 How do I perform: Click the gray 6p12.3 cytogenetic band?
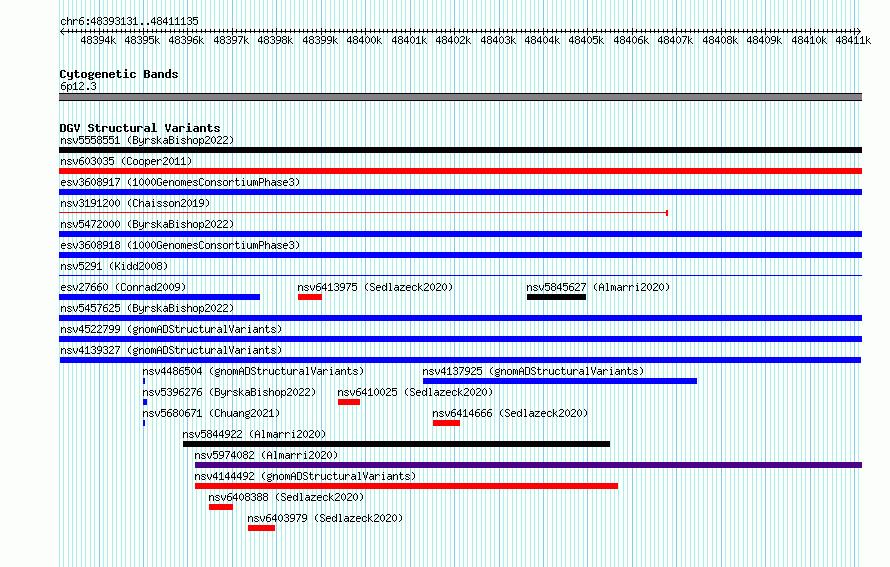(x=460, y=97)
